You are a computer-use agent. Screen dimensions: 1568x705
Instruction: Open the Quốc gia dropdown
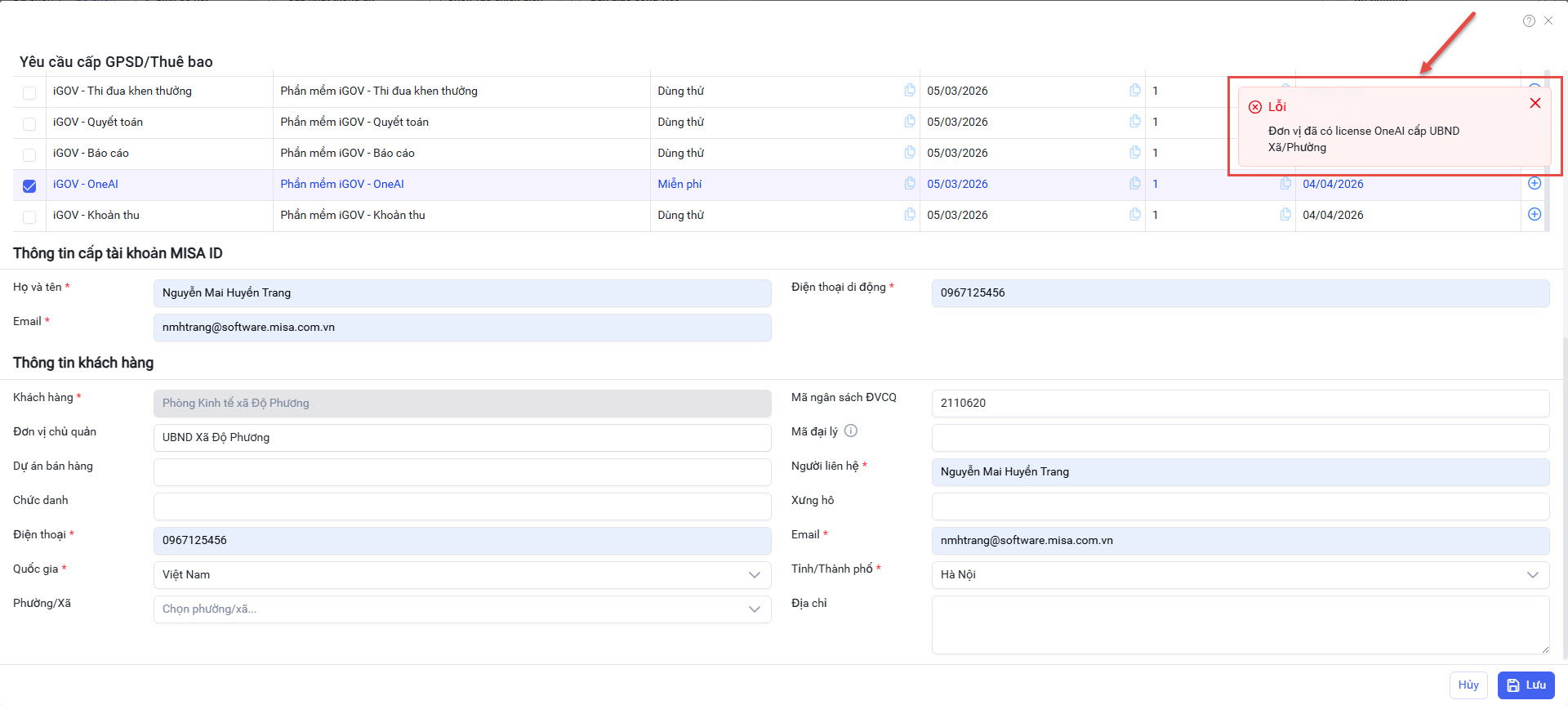(x=461, y=575)
